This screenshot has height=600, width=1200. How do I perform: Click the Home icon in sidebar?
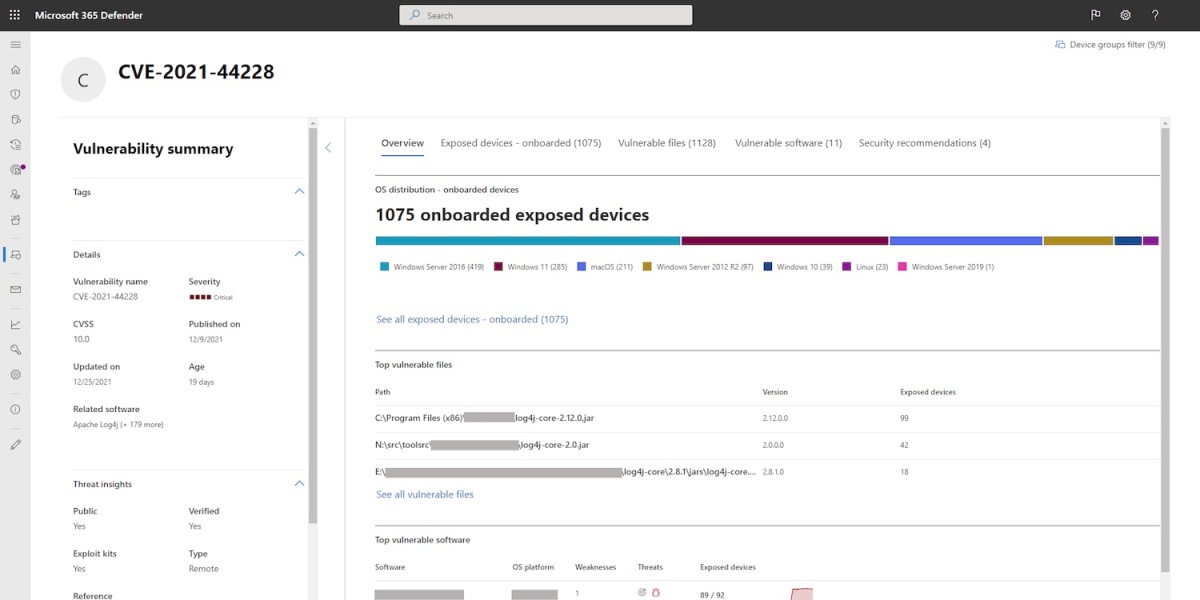tap(15, 70)
